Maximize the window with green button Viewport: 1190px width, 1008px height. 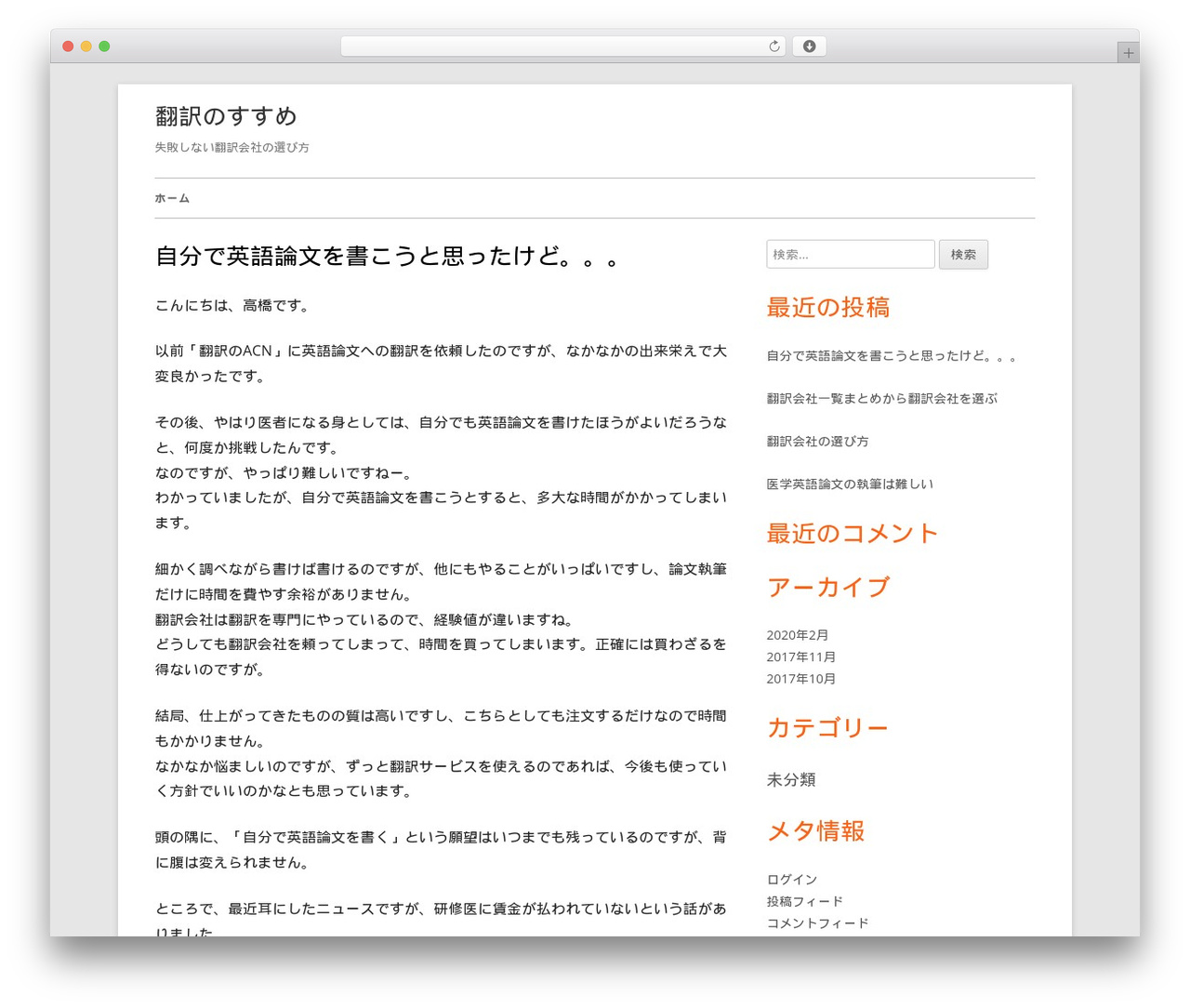[104, 46]
